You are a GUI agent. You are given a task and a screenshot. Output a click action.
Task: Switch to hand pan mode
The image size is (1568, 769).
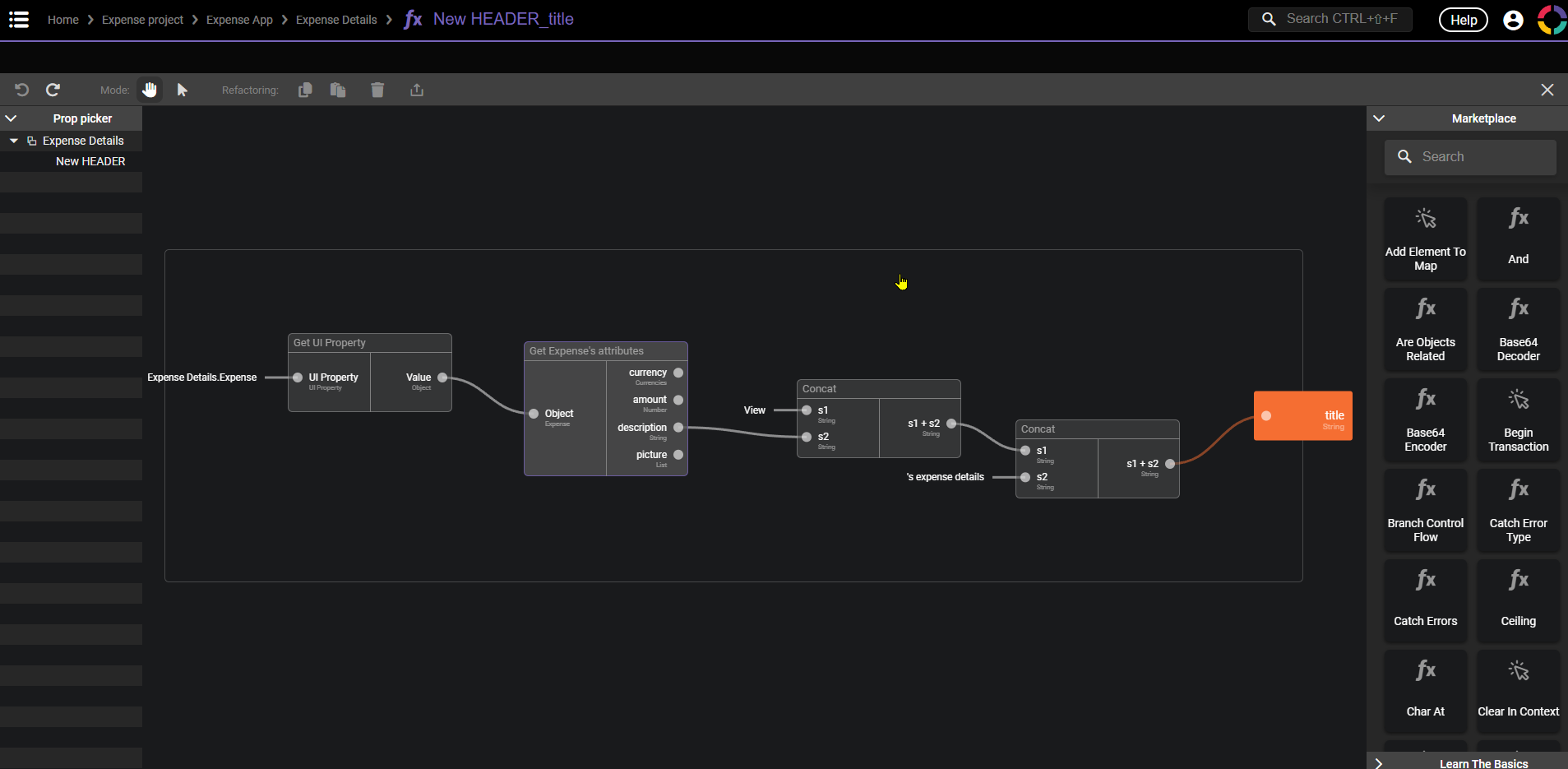click(x=150, y=90)
